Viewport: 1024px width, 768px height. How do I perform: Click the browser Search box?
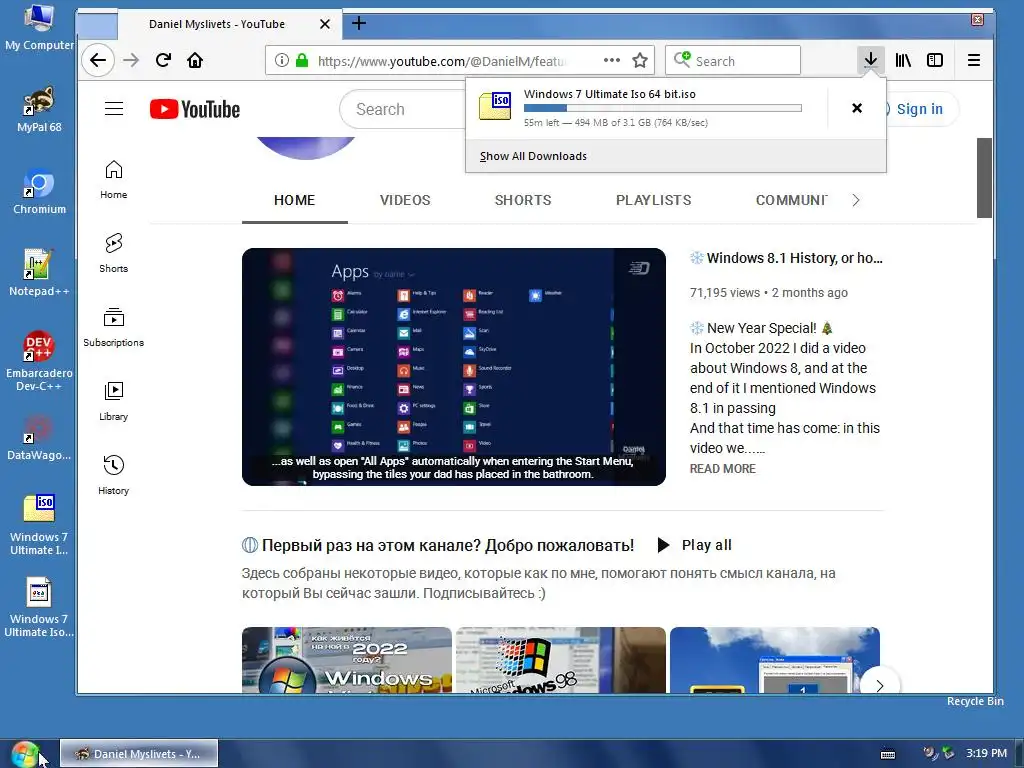pyautogui.click(x=733, y=61)
